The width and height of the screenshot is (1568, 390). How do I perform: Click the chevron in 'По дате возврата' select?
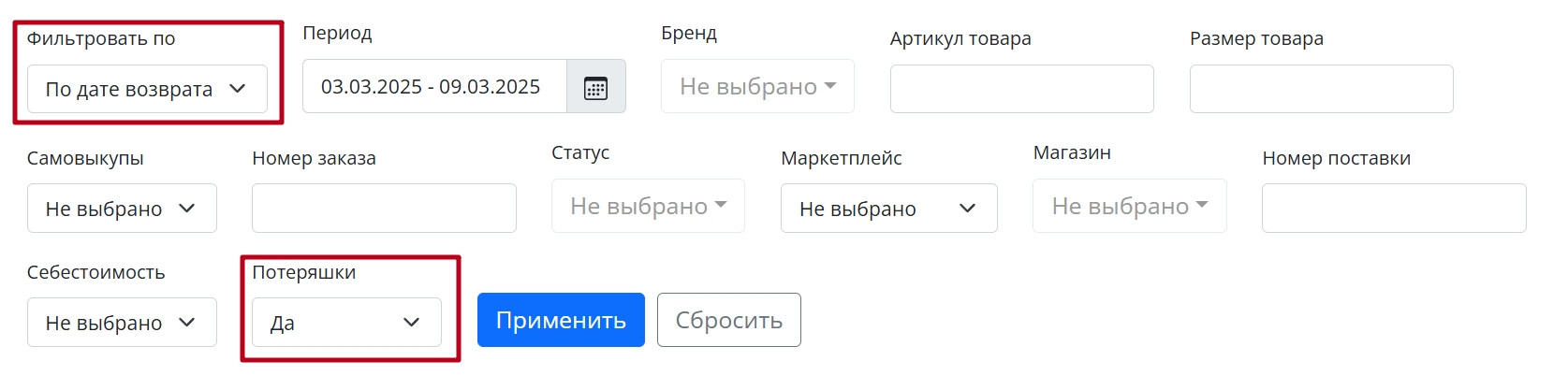(x=238, y=89)
